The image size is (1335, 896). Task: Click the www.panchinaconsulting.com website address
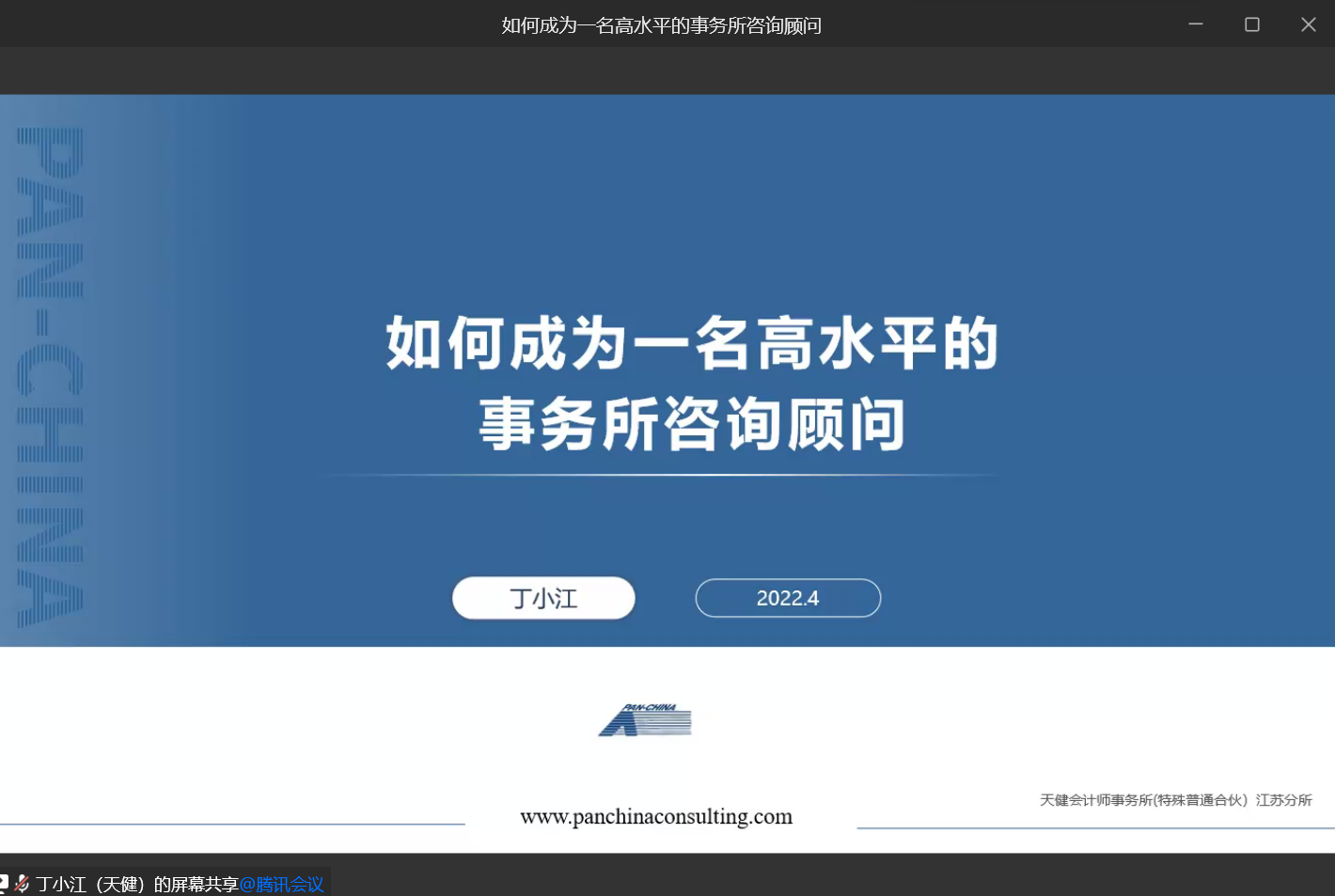pos(656,816)
